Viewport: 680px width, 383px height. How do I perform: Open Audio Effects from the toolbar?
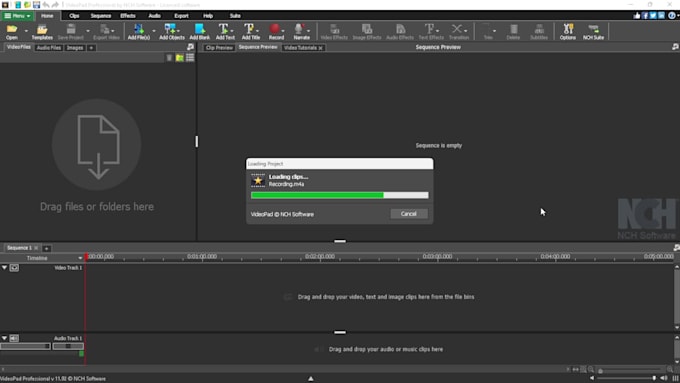tap(400, 32)
